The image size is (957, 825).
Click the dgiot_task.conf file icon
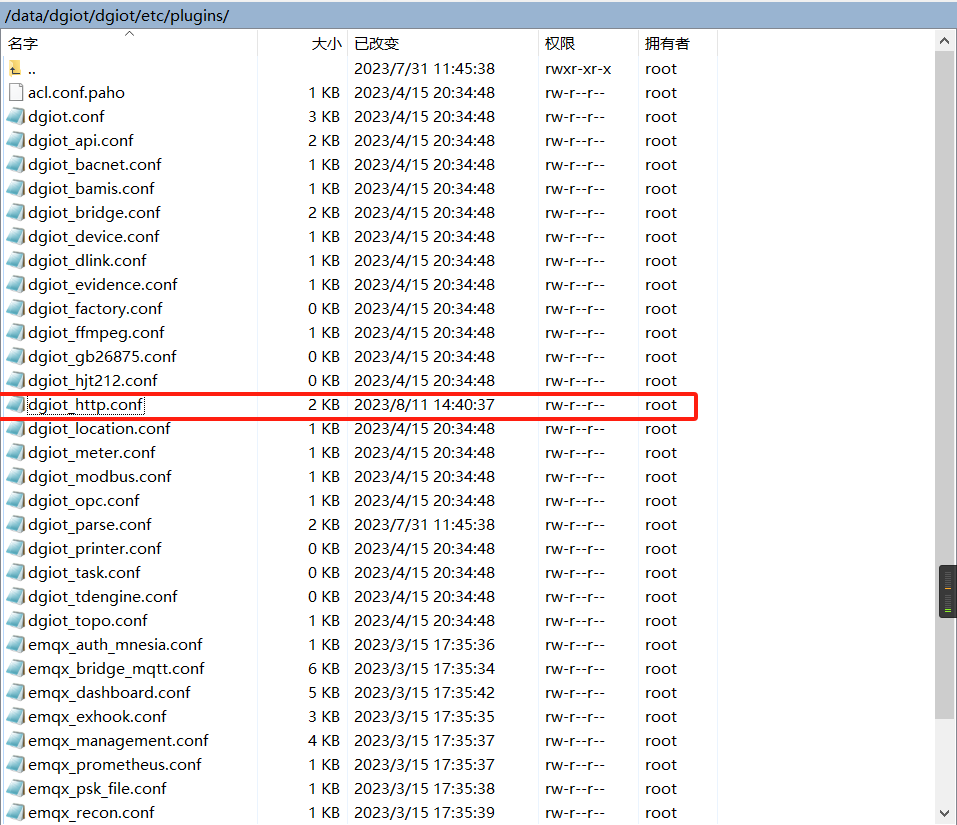coord(16,573)
